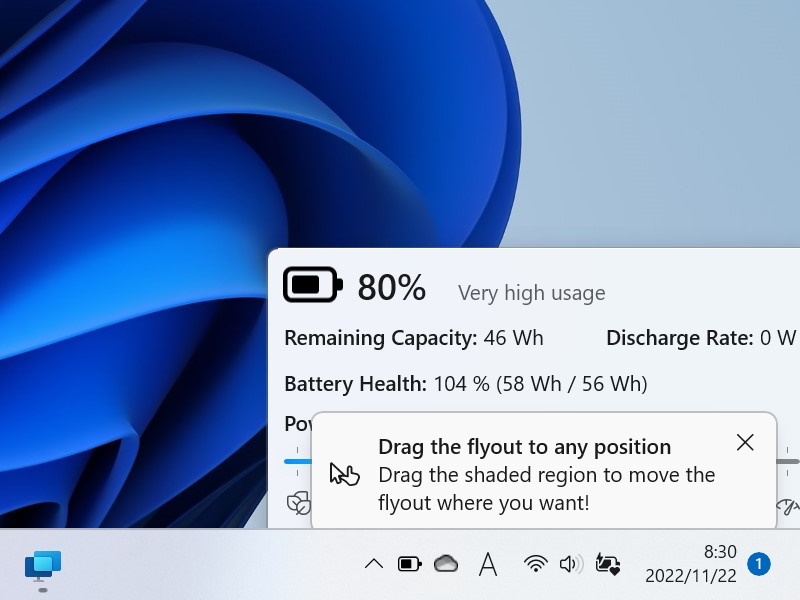The height and width of the screenshot is (600, 800).
Task: Click the leaf efficiency icon below slider
Action: click(x=298, y=504)
